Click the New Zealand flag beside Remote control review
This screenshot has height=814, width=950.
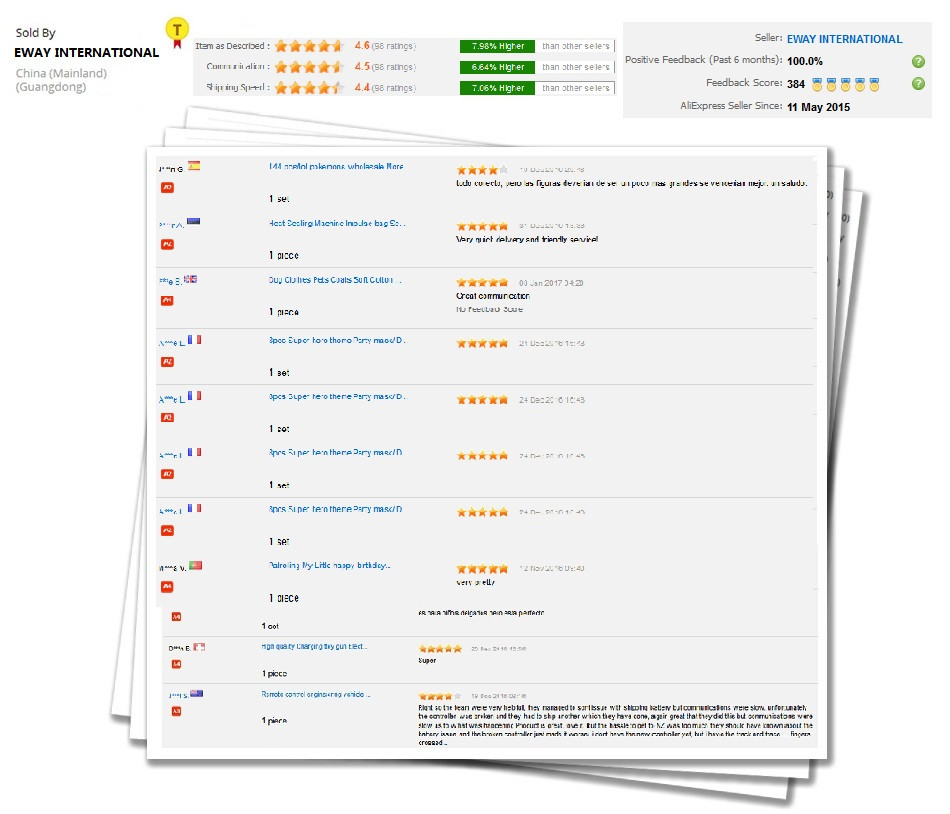click(x=197, y=693)
